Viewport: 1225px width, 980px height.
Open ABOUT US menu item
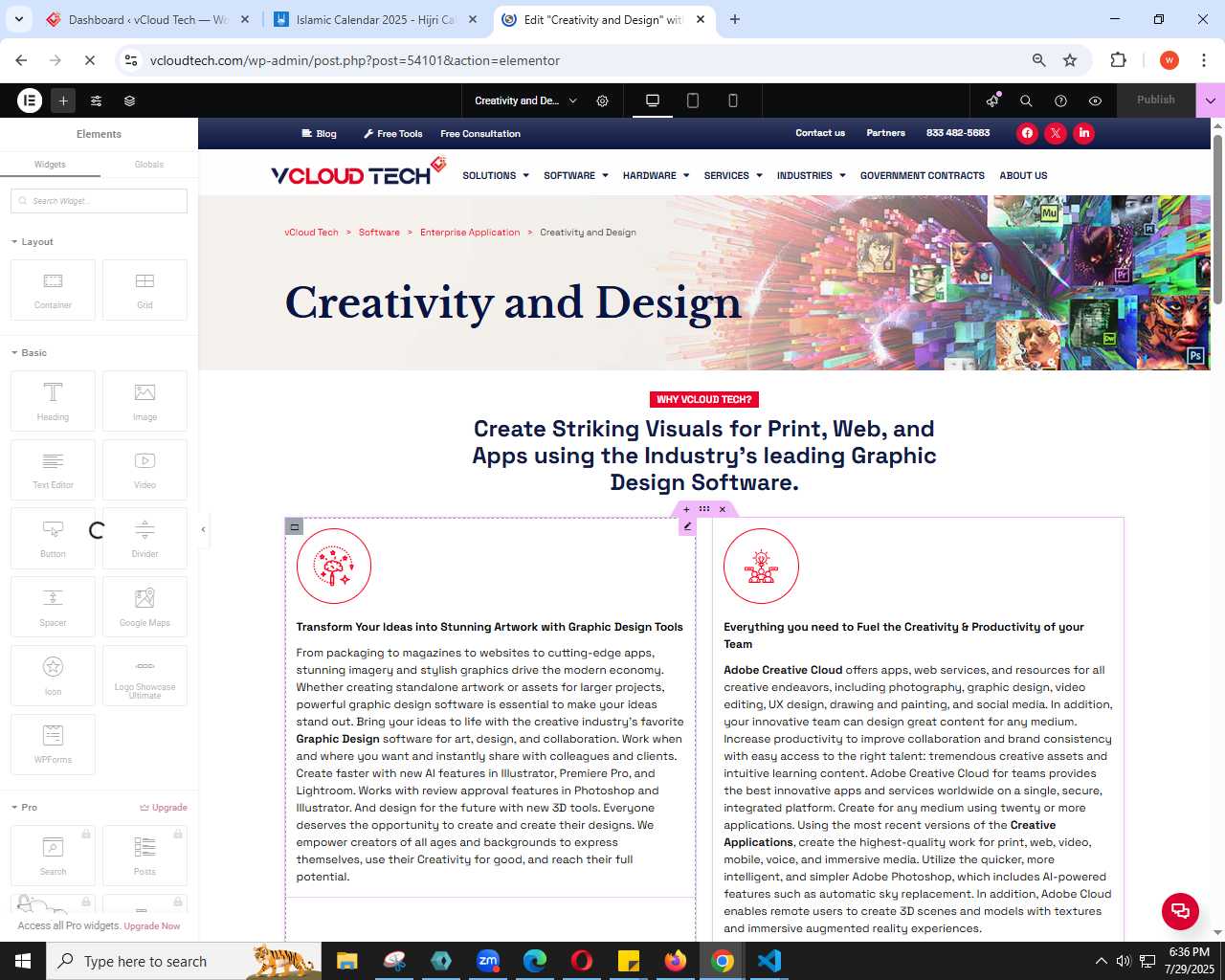point(1023,176)
